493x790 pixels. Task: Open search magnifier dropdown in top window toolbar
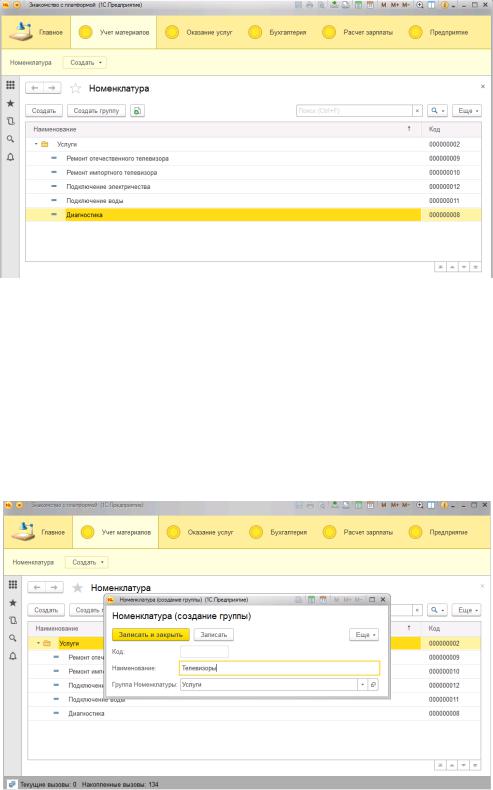tap(437, 111)
